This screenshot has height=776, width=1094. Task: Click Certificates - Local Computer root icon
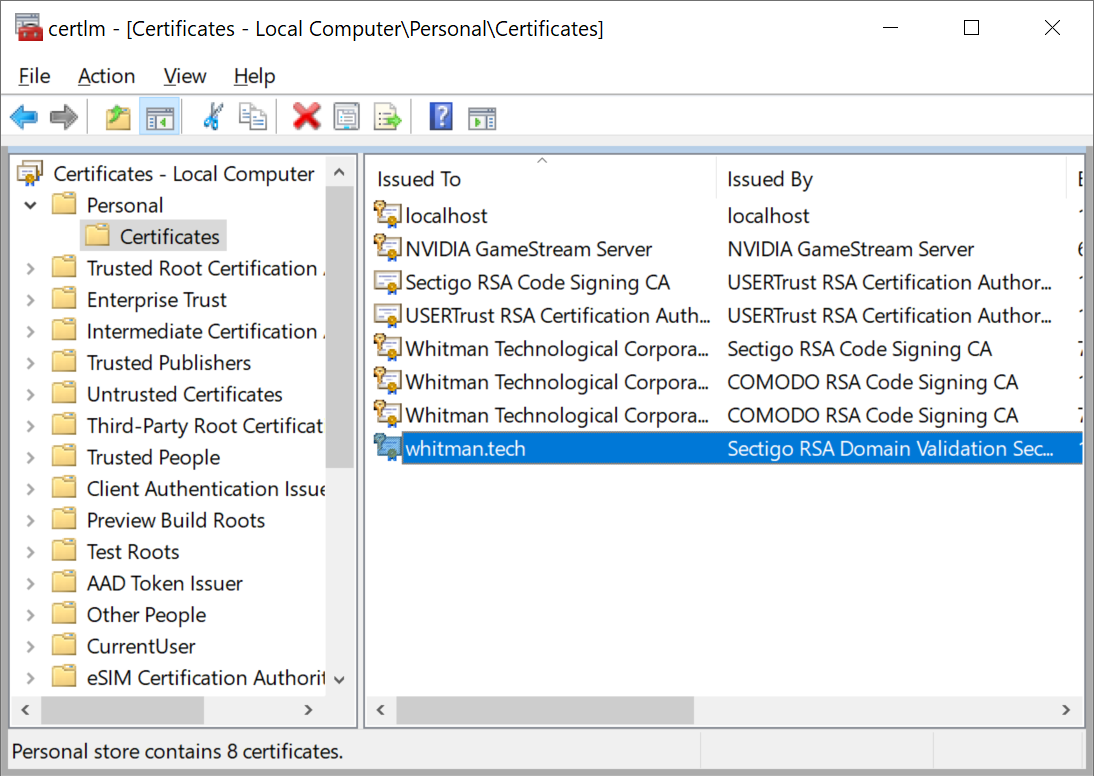[30, 173]
